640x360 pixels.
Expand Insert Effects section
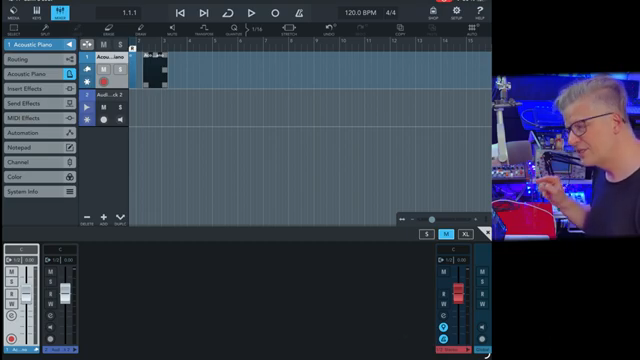[x=40, y=89]
